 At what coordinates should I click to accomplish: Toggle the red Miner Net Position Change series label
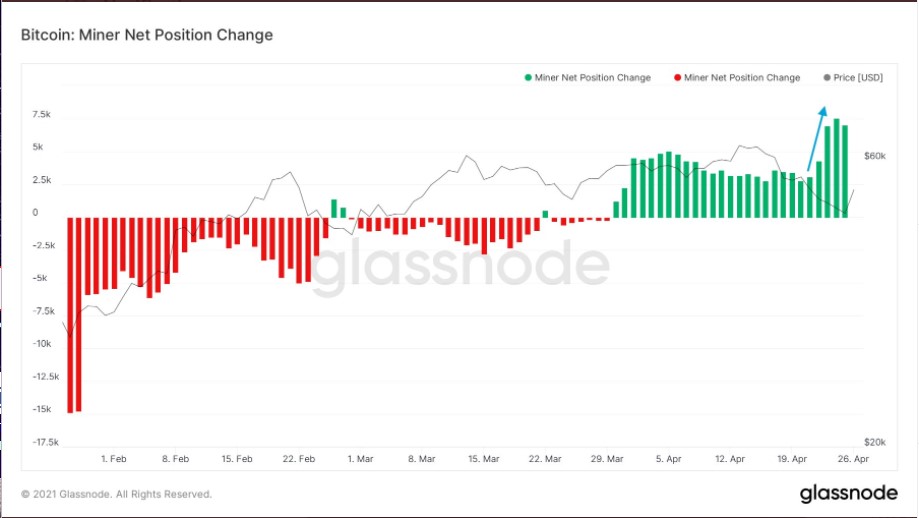tap(742, 78)
